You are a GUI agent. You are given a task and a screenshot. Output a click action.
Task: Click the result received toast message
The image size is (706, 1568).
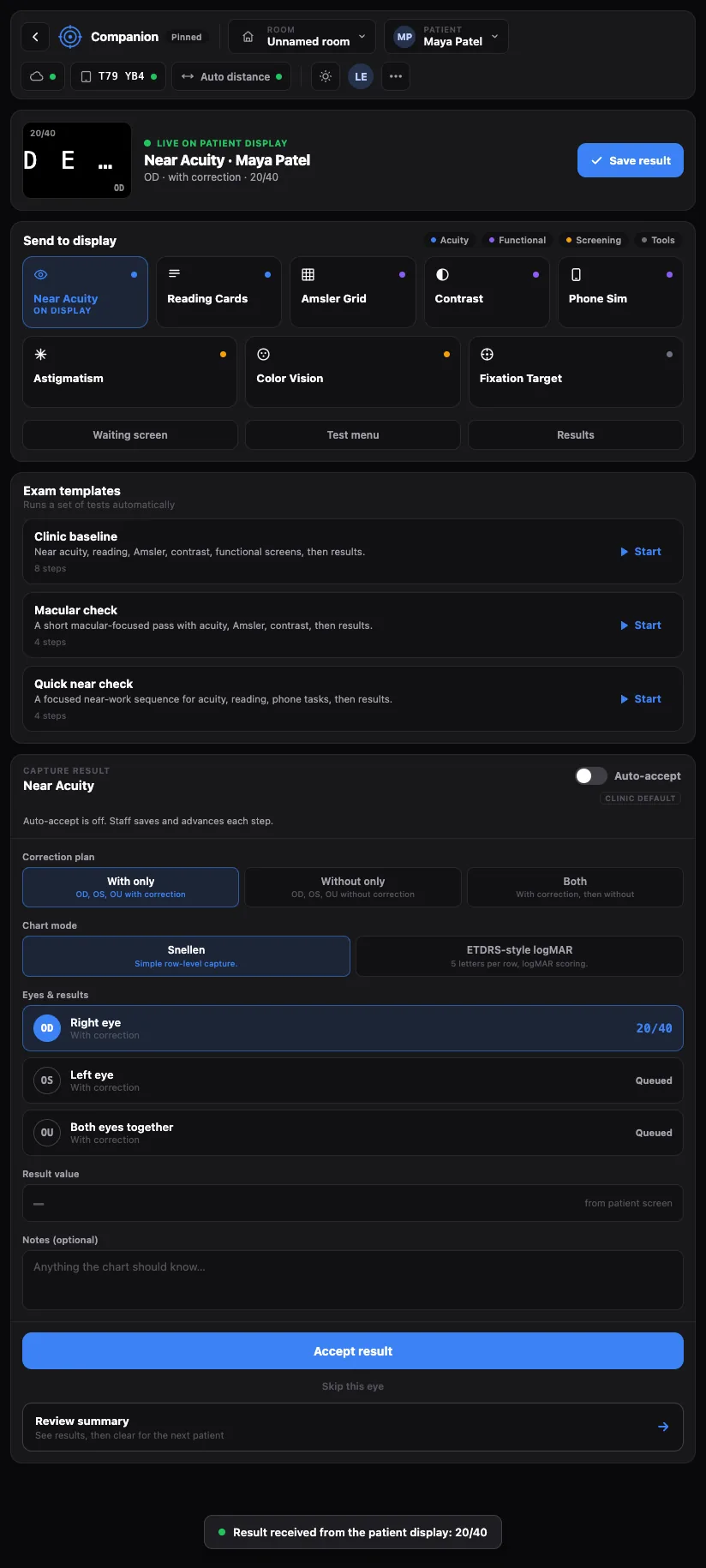click(x=353, y=1532)
